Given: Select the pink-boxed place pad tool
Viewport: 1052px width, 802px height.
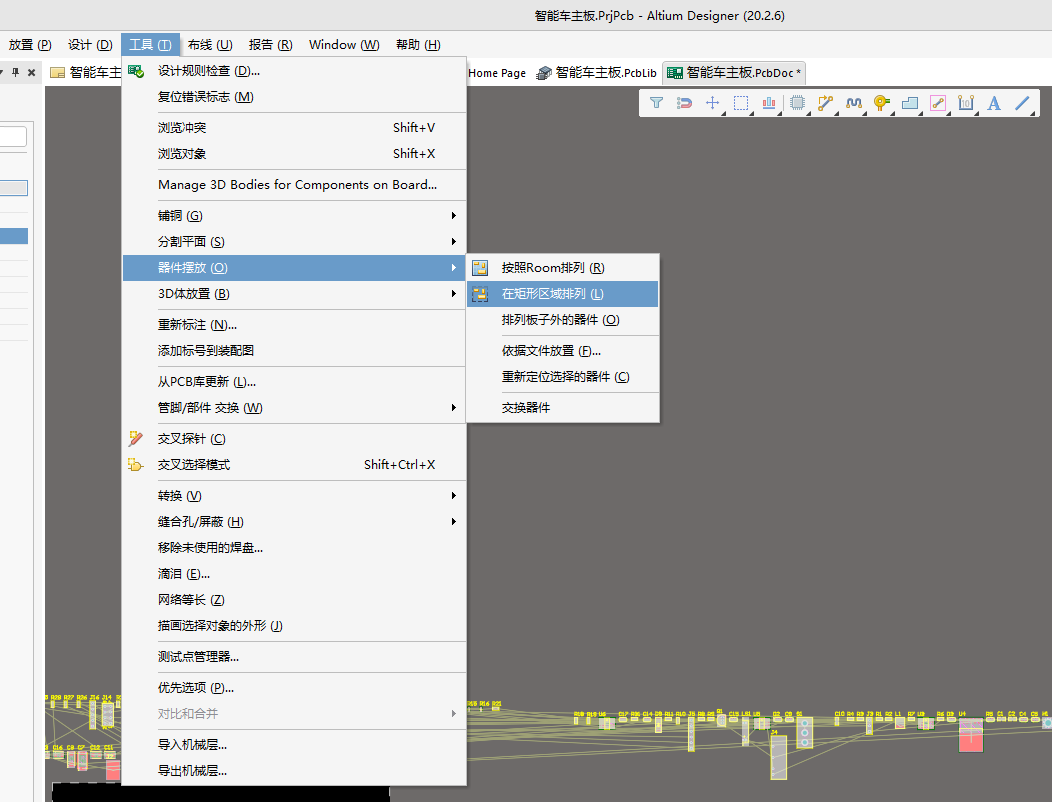Looking at the screenshot, I should coord(938,103).
